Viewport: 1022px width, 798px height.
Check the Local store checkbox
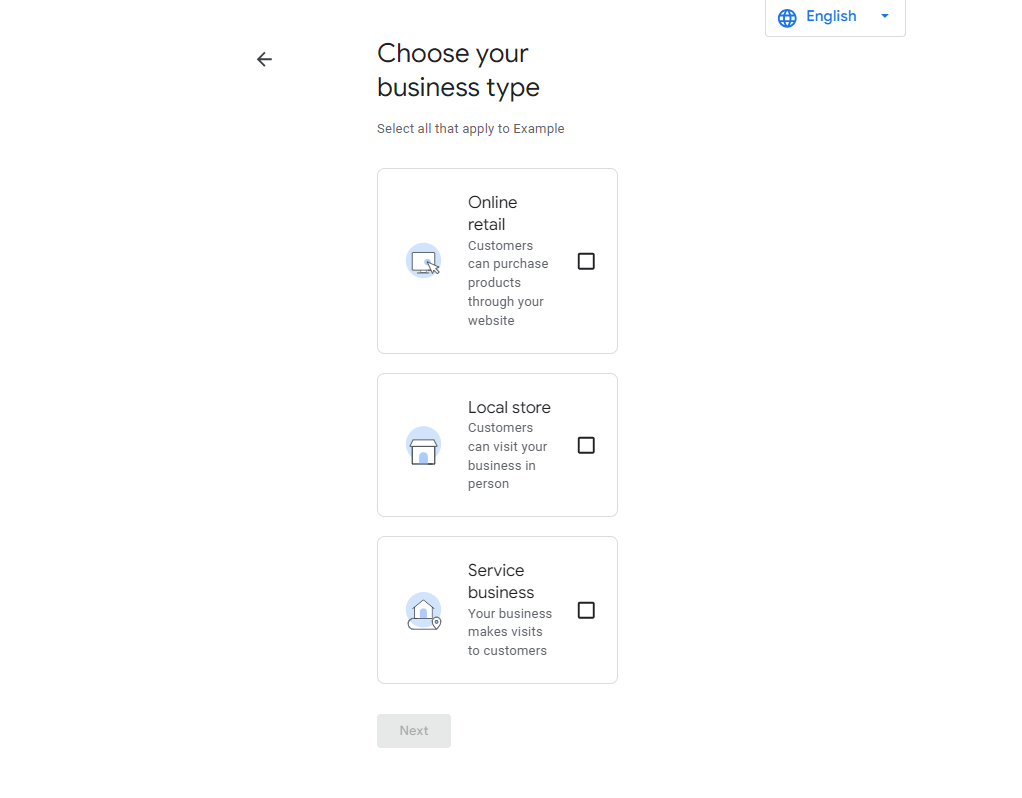point(586,445)
